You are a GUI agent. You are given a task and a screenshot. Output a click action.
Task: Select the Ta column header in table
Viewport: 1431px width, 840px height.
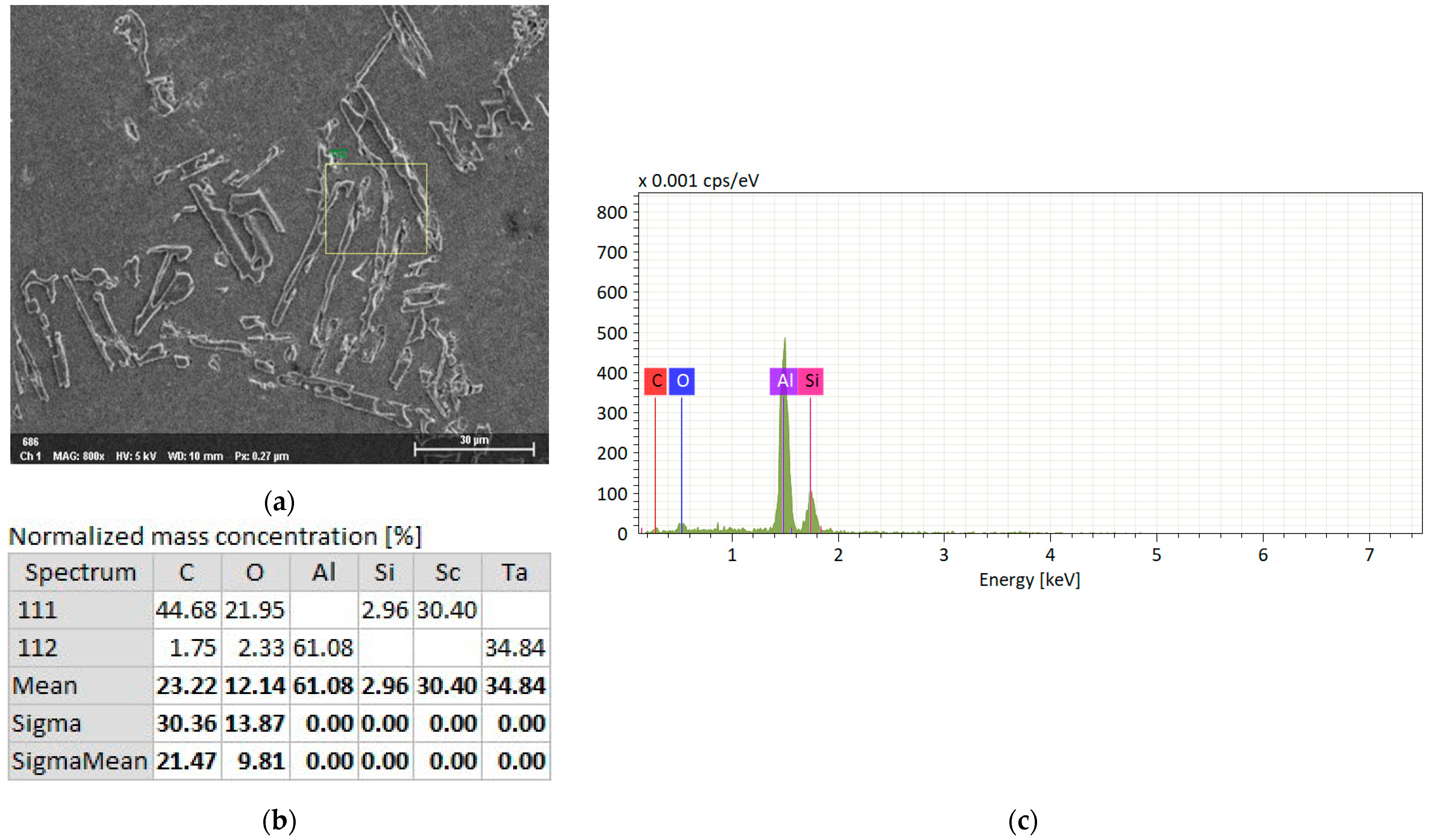(x=515, y=572)
